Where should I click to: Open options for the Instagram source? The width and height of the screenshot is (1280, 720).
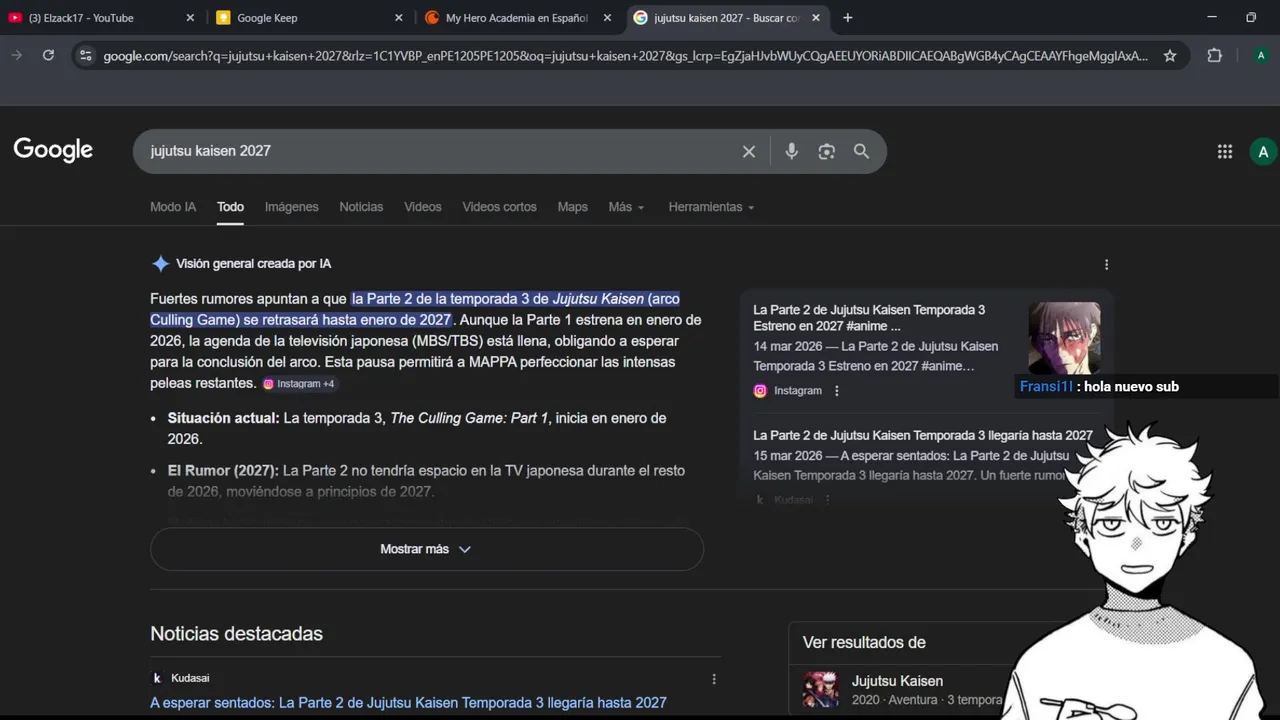(837, 391)
